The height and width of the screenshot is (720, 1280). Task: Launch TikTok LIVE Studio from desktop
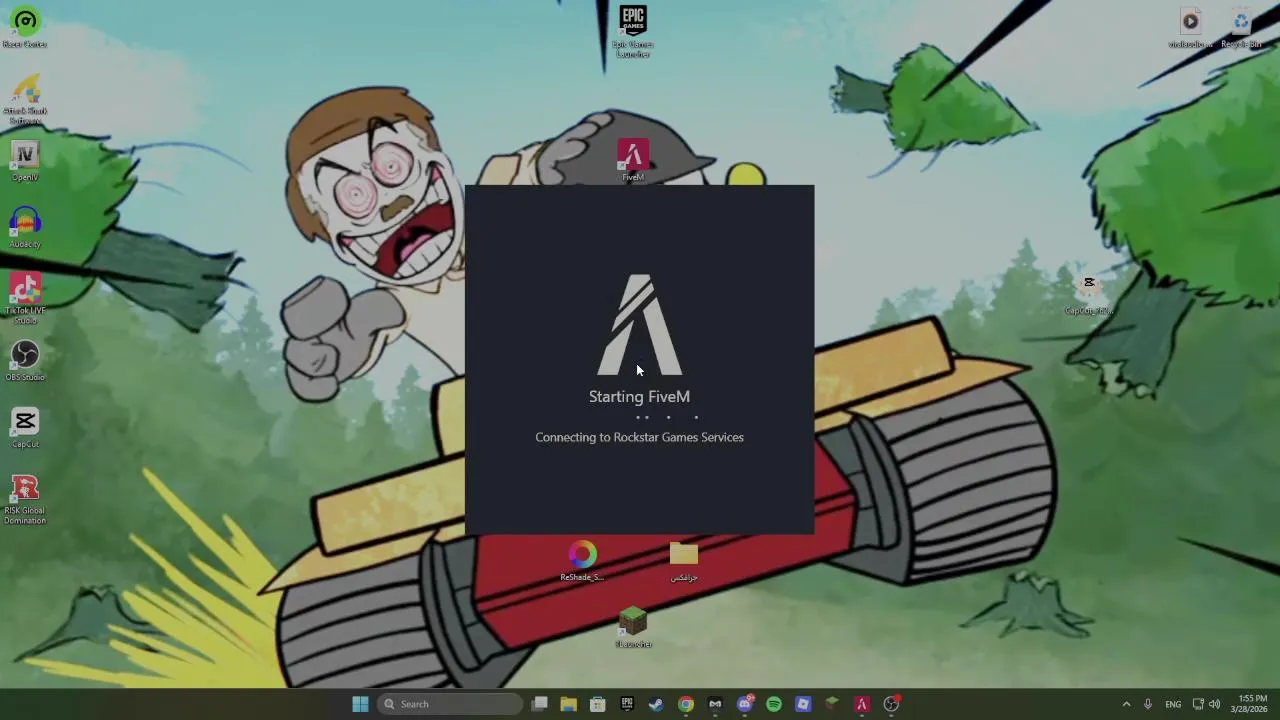pyautogui.click(x=25, y=299)
